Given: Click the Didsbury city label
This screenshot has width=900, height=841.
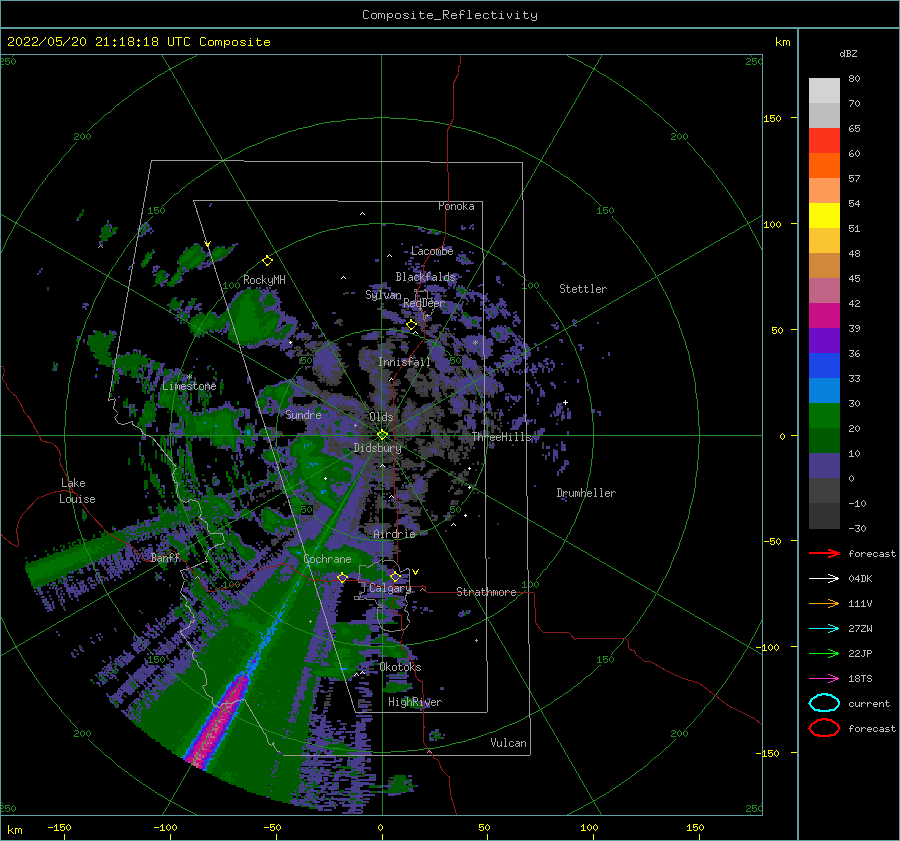Looking at the screenshot, I should pos(377,448).
